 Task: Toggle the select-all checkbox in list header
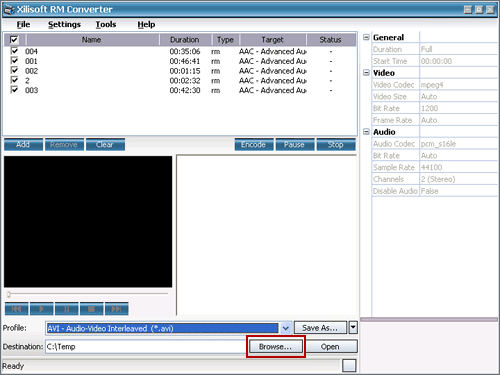[x=14, y=40]
